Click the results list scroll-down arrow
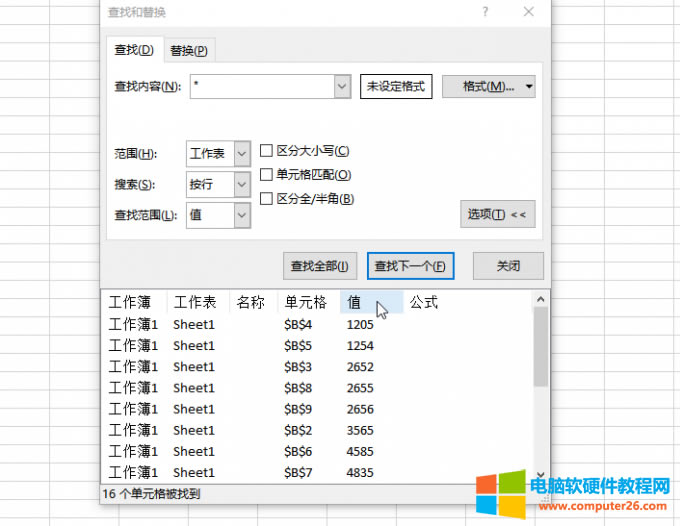Image resolution: width=680 pixels, height=526 pixels. 541,476
